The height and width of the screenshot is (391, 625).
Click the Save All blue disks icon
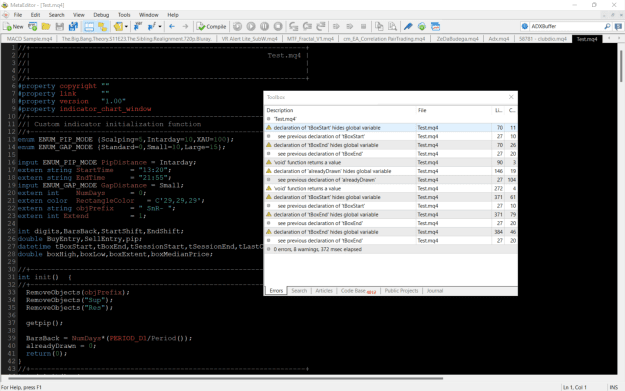pyautogui.click(x=73, y=27)
